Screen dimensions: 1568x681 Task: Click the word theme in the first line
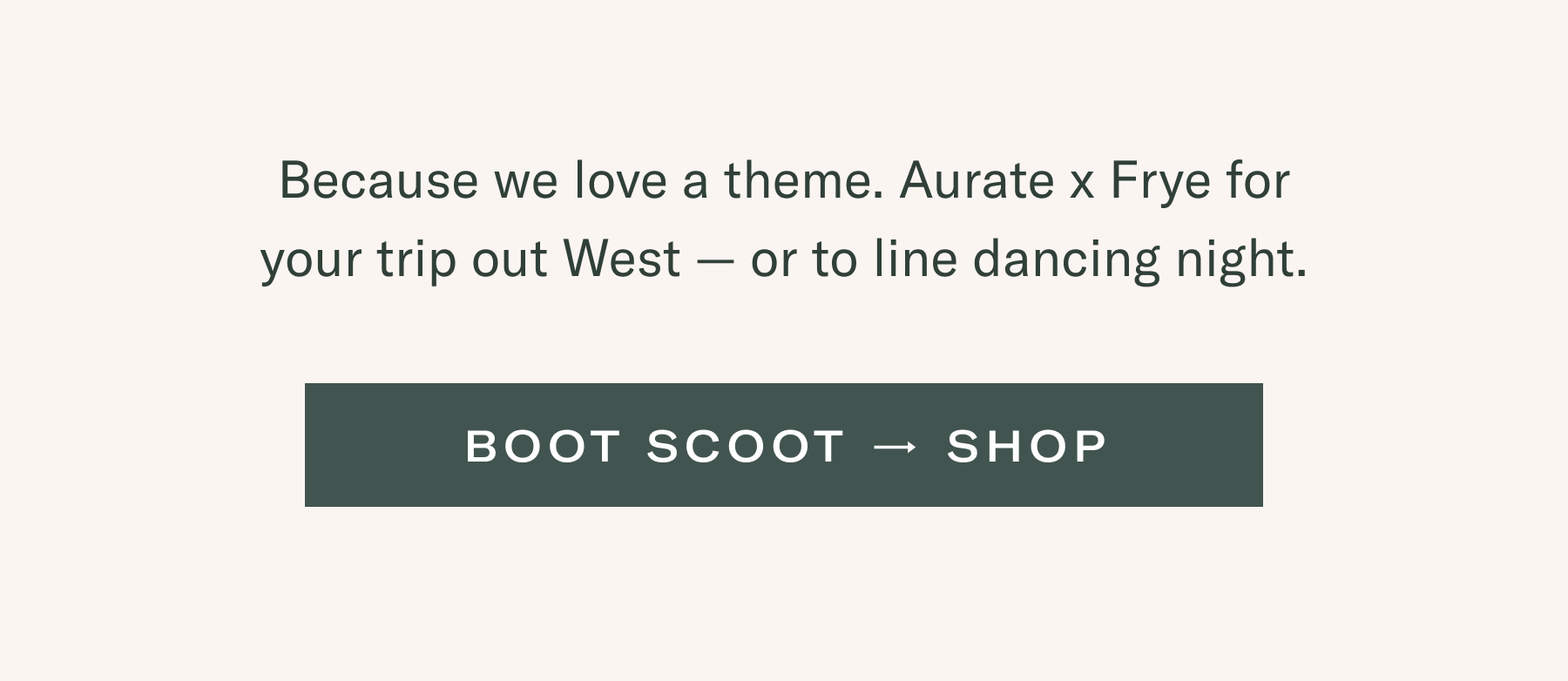click(x=797, y=180)
